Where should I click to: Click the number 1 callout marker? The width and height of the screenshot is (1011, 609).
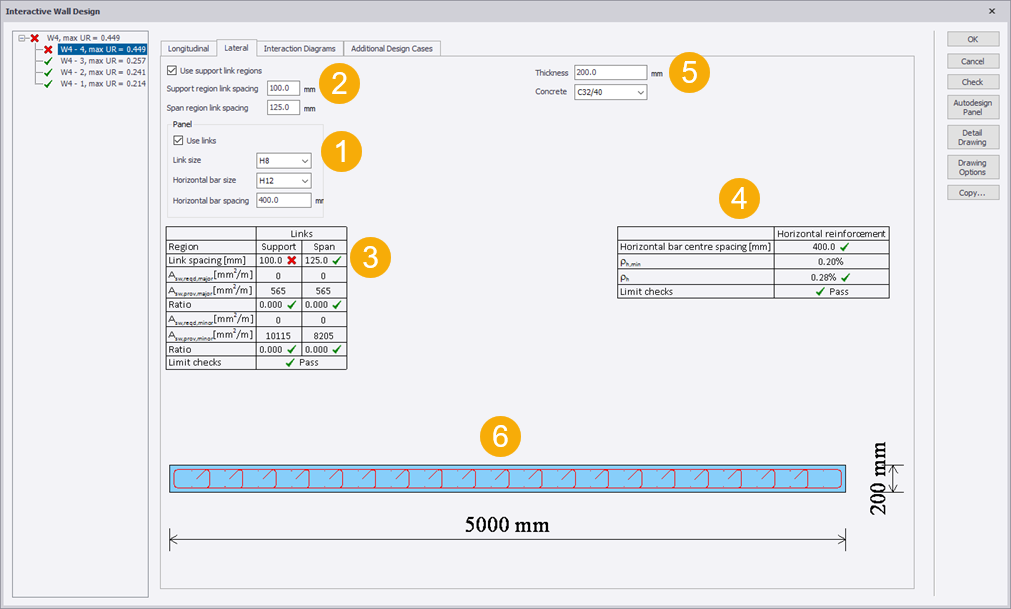point(341,153)
